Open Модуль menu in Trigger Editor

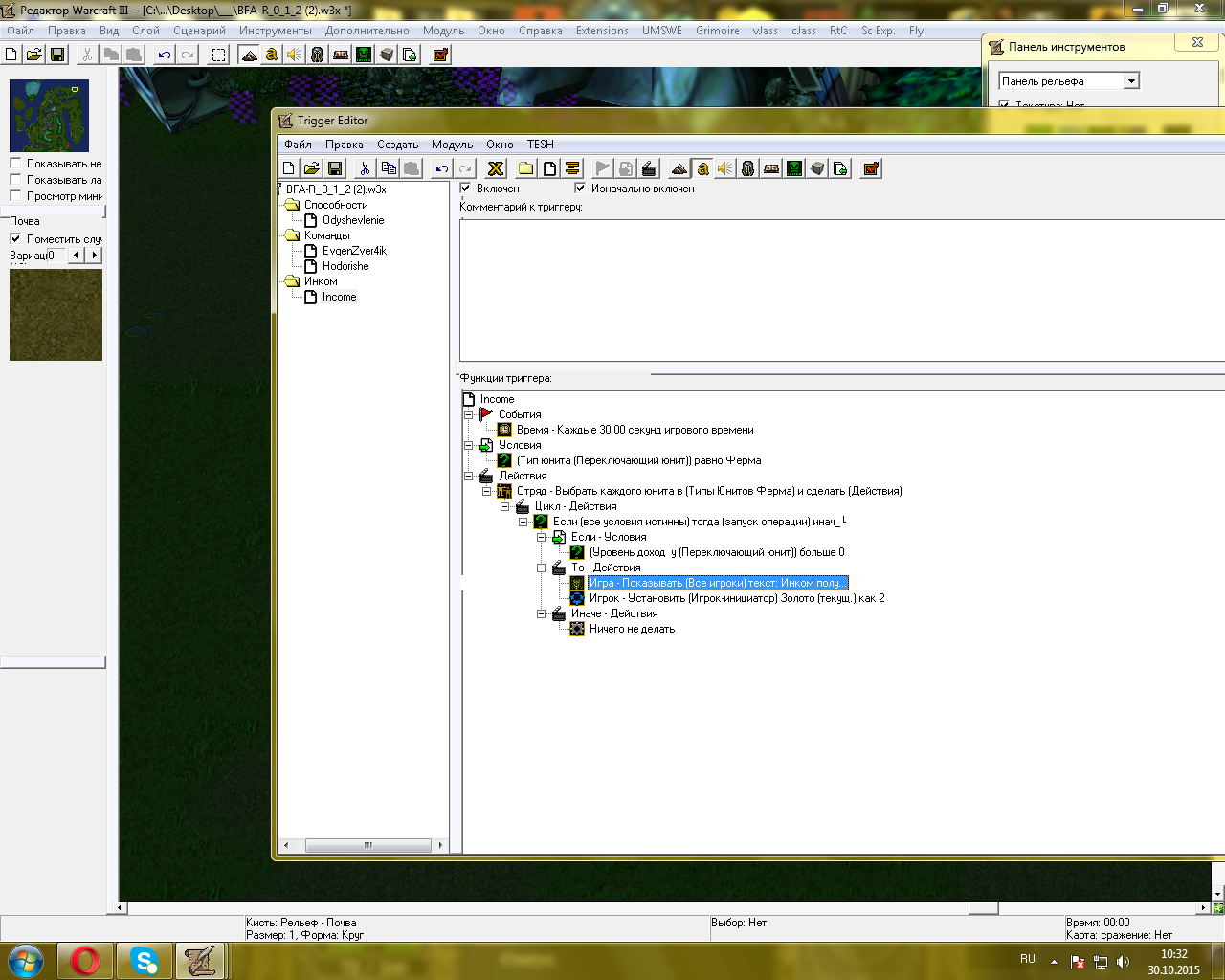coord(452,145)
